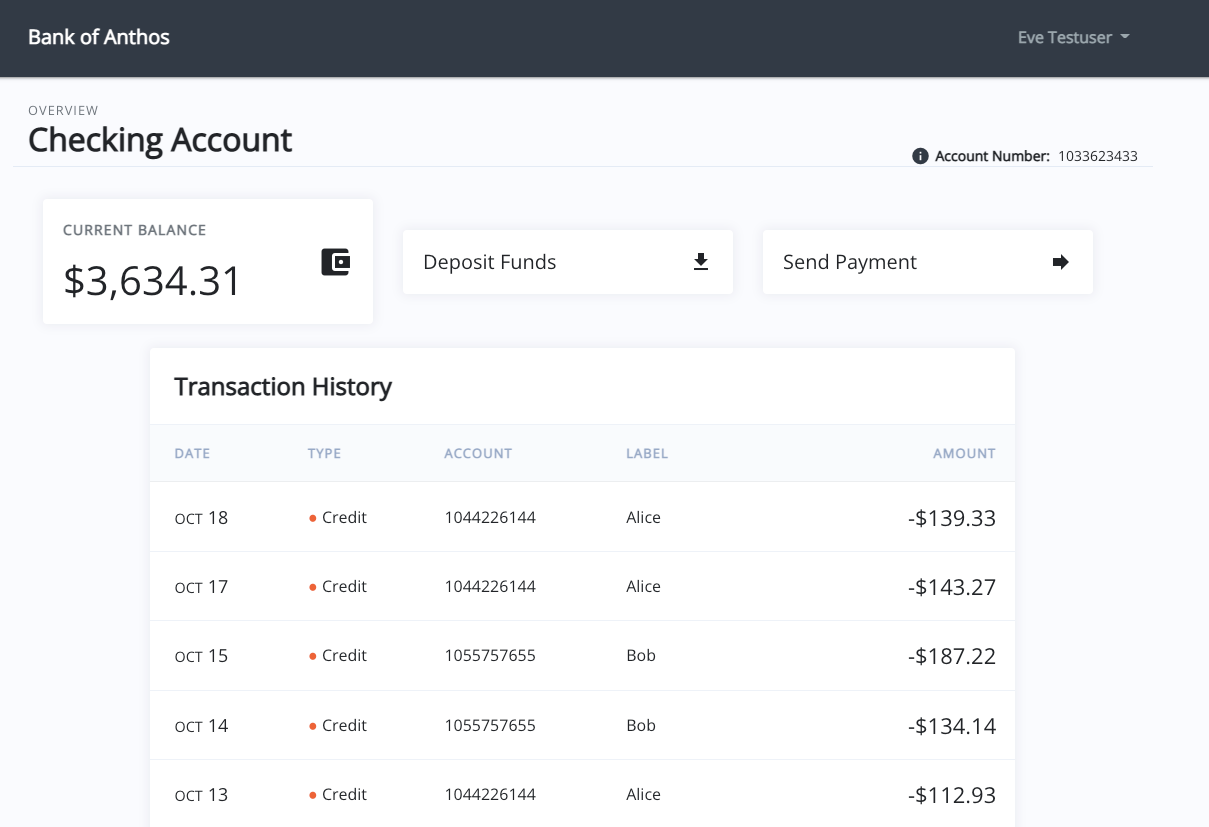Click account 1055757655 in the OCT 15 row

click(x=490, y=656)
